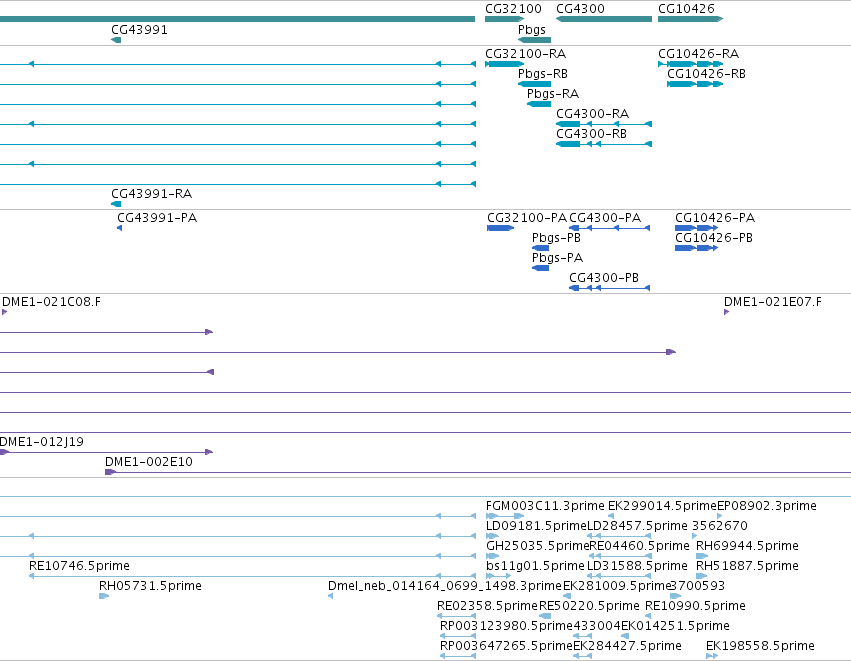
Task: Select EST RE10746.5prime
Action: coord(252,576)
